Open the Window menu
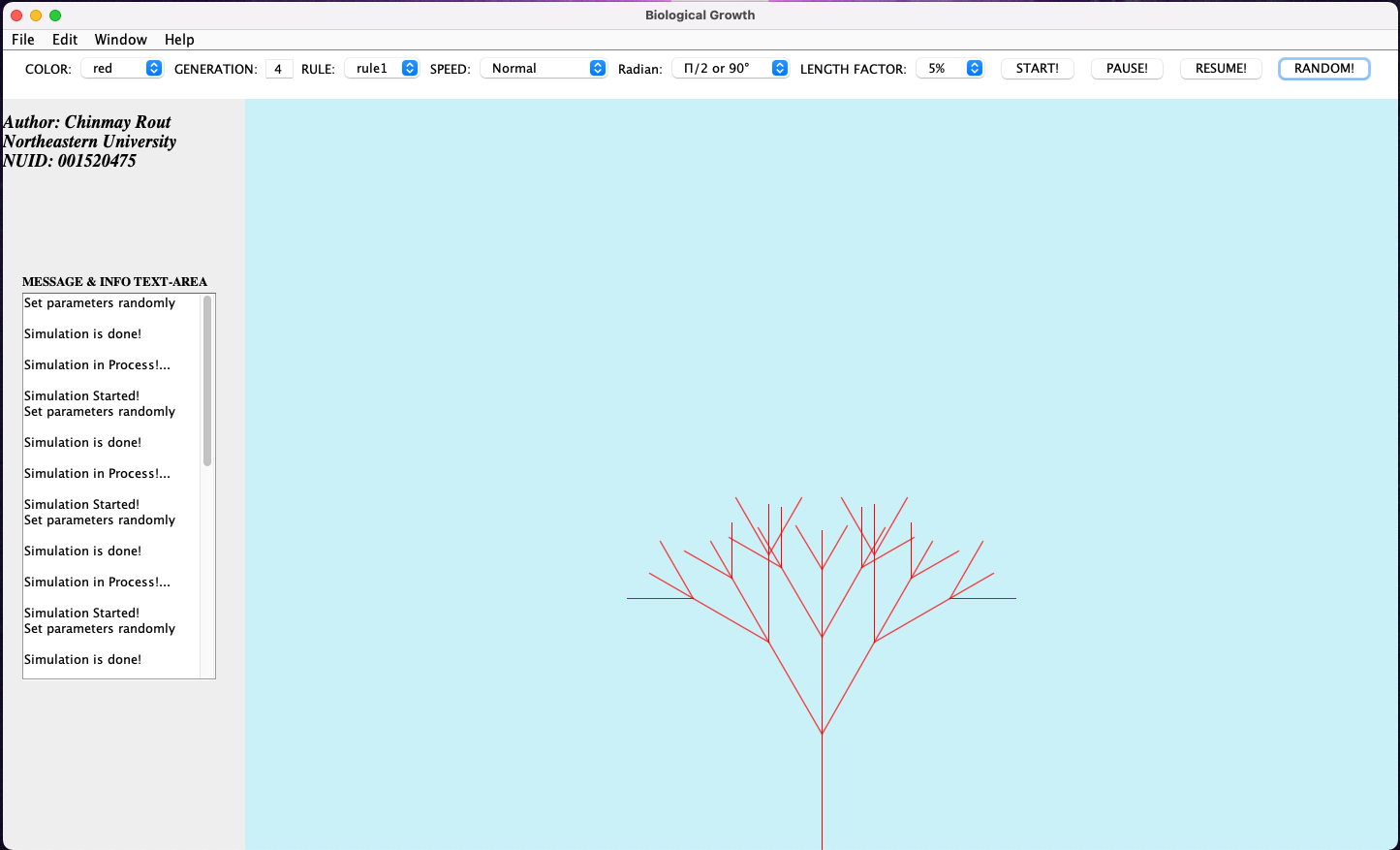 (x=120, y=40)
